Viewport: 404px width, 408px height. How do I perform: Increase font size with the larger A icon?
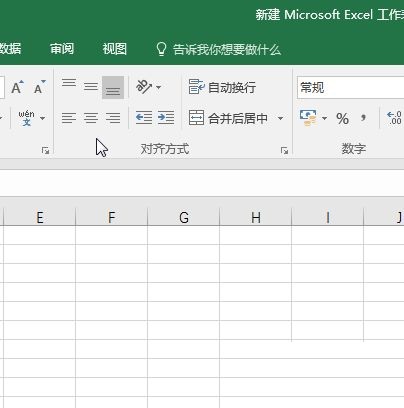tap(17, 88)
